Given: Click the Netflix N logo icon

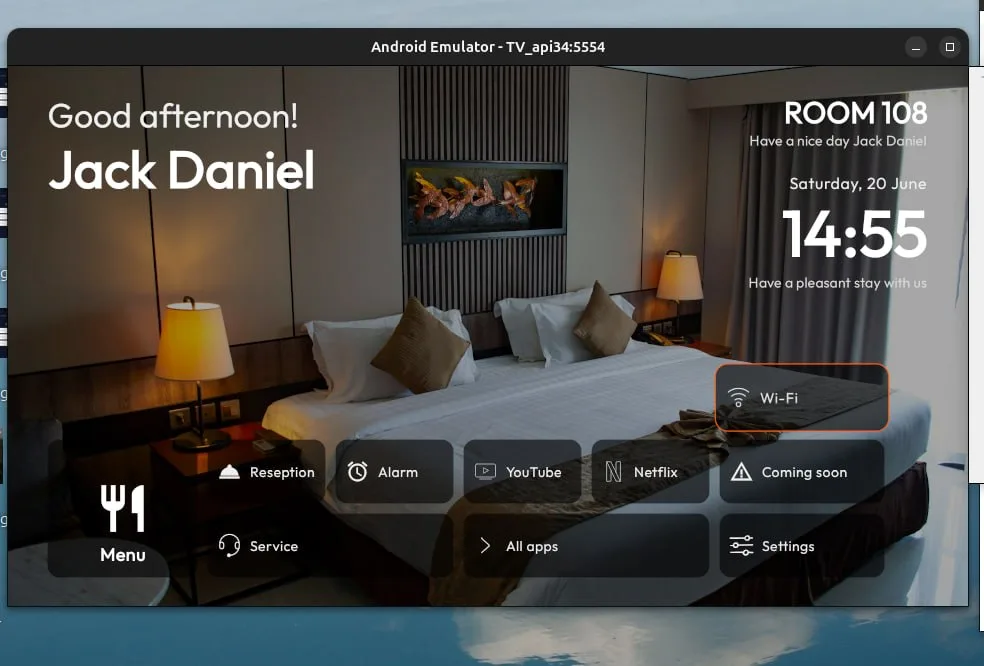Looking at the screenshot, I should point(613,471).
